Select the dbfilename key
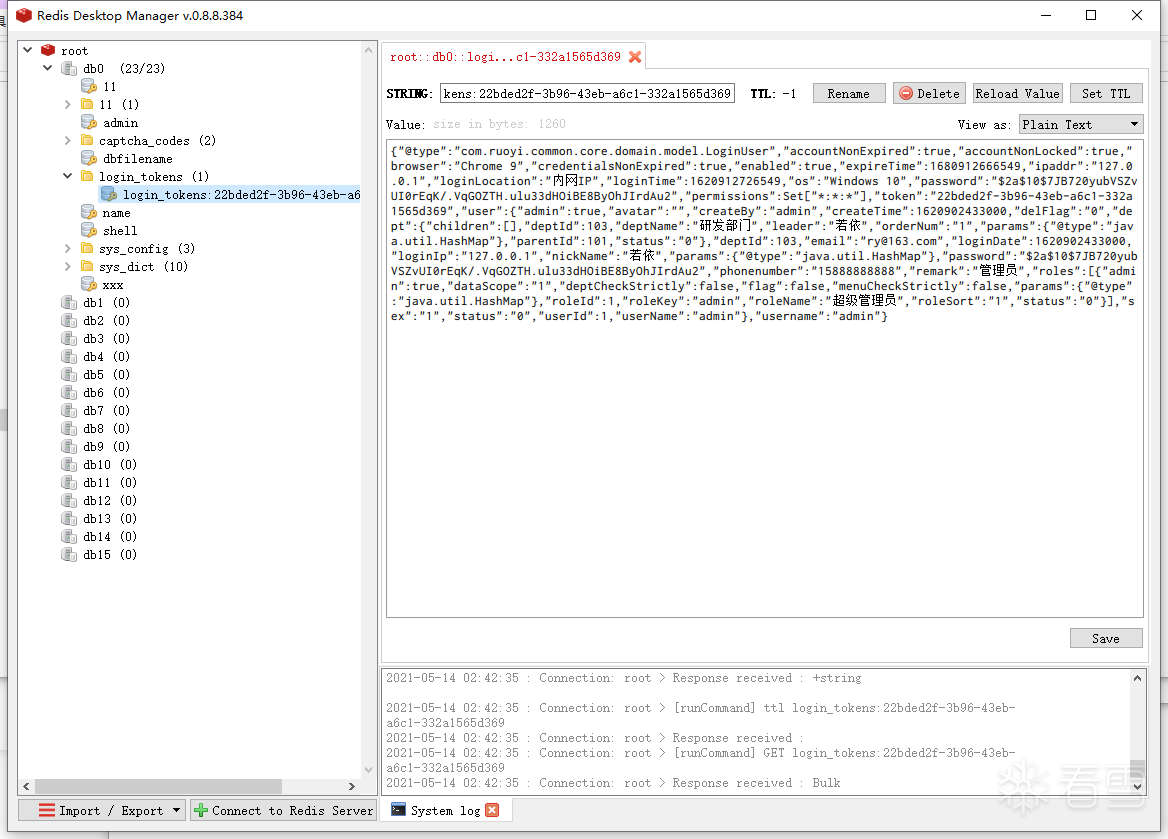This screenshot has width=1168, height=839. (x=138, y=159)
